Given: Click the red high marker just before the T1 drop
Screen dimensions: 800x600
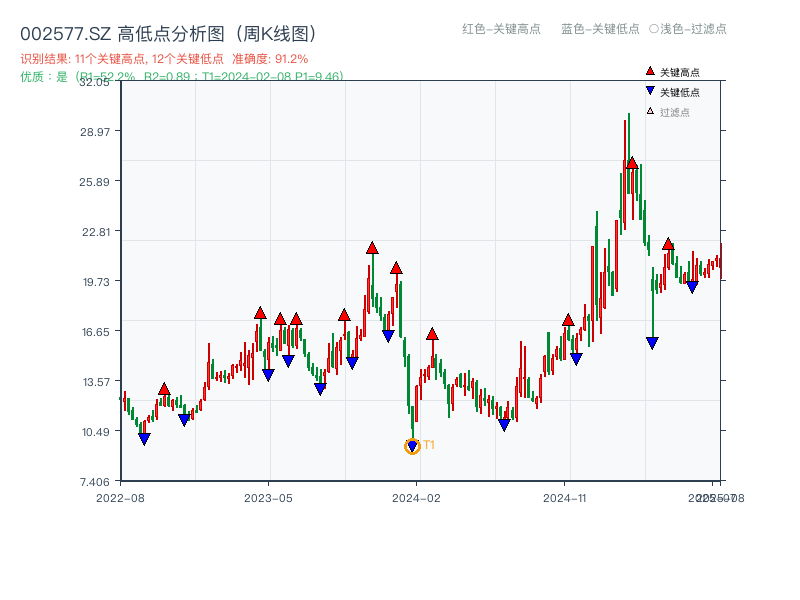Looking at the screenshot, I should pyautogui.click(x=396, y=268).
